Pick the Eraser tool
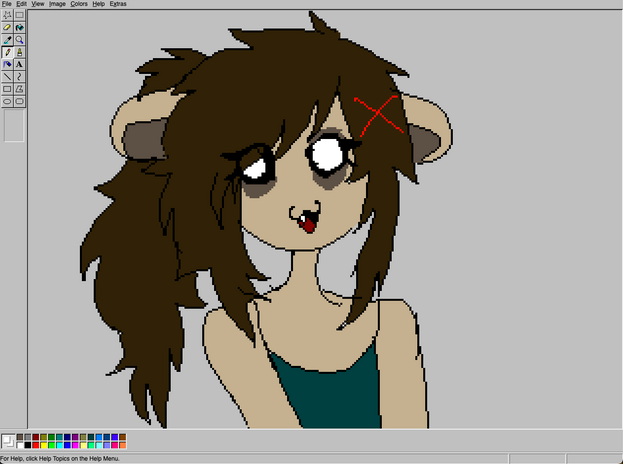The image size is (623, 464). pos(7,27)
